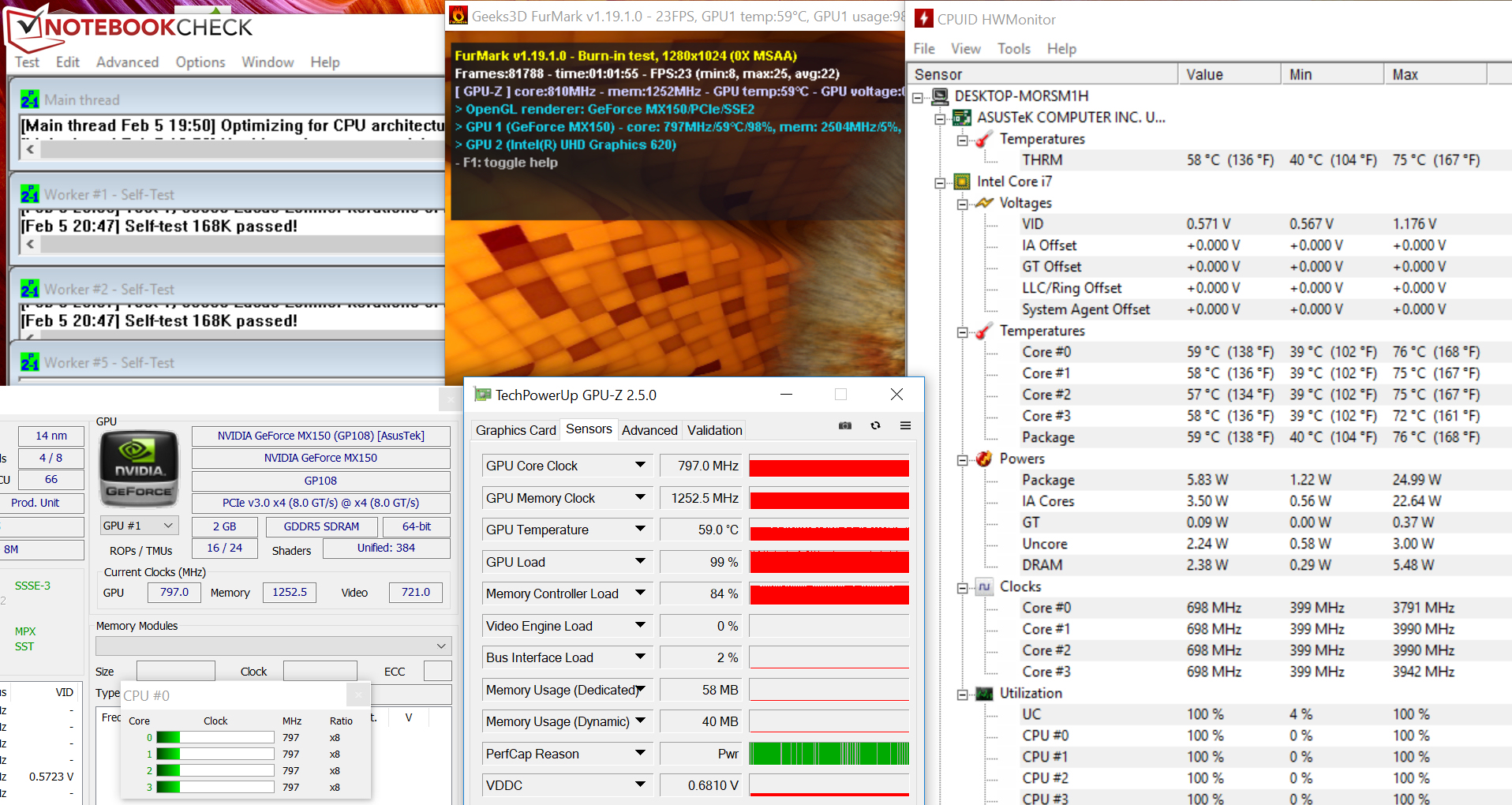Switch to the Validation tab in GPU-Z

pos(714,430)
